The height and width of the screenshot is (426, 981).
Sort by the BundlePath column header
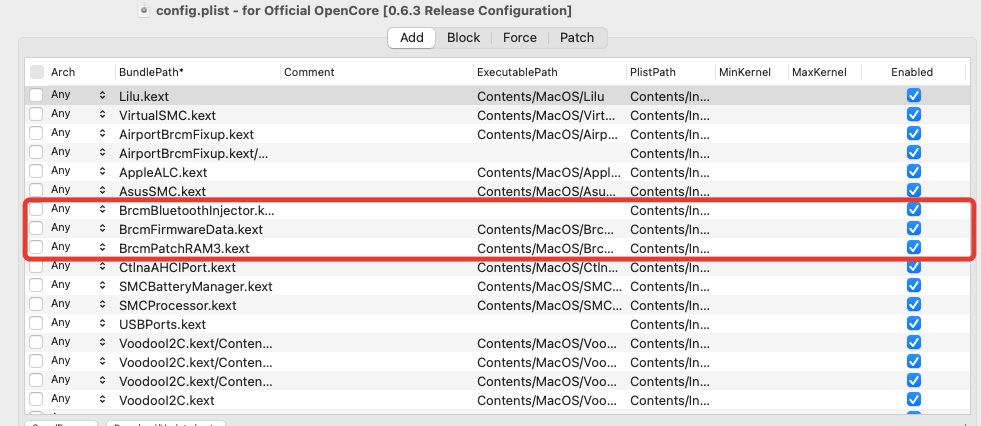[195, 72]
